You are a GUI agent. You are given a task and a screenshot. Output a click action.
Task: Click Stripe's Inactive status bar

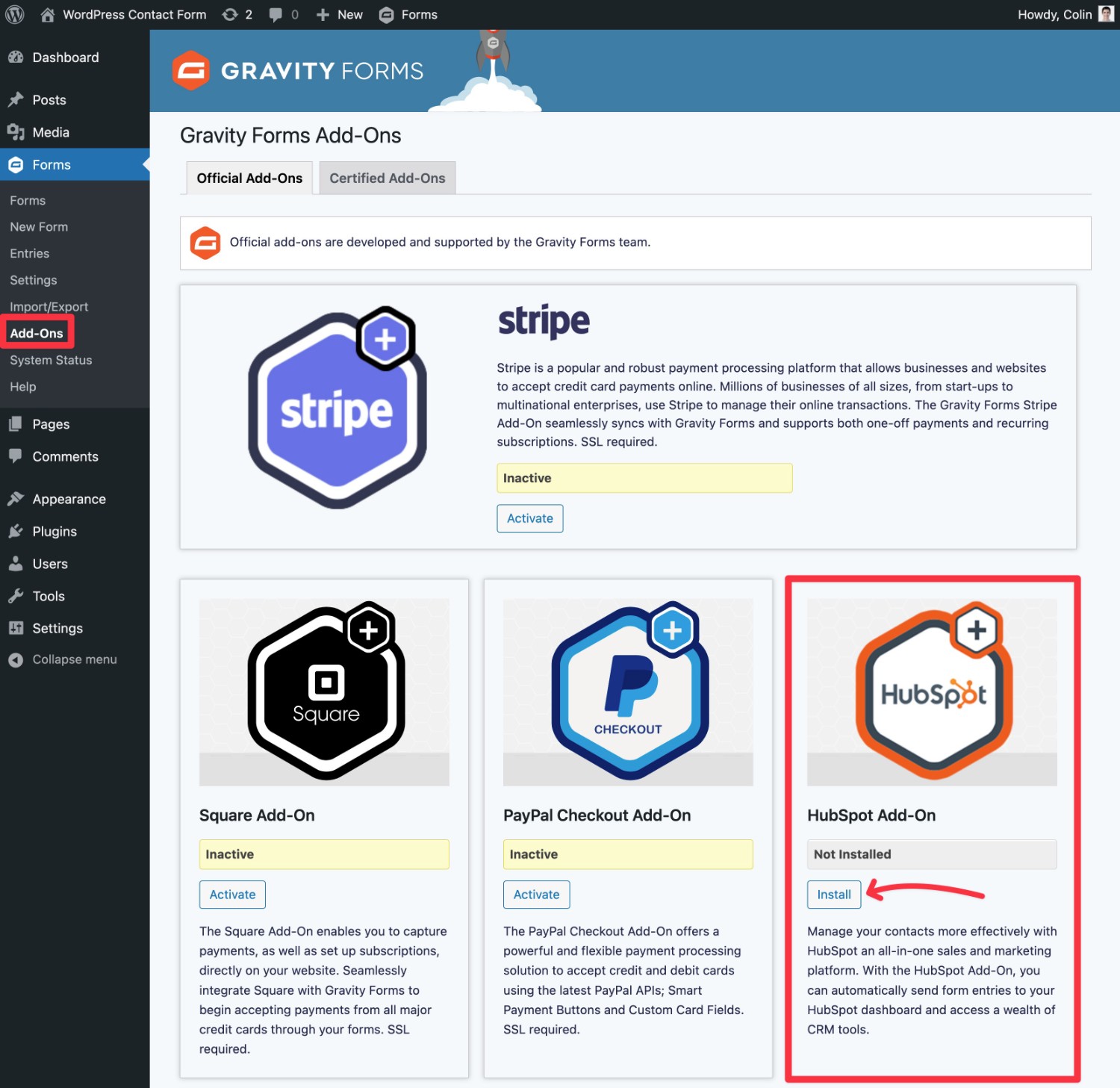click(x=644, y=478)
